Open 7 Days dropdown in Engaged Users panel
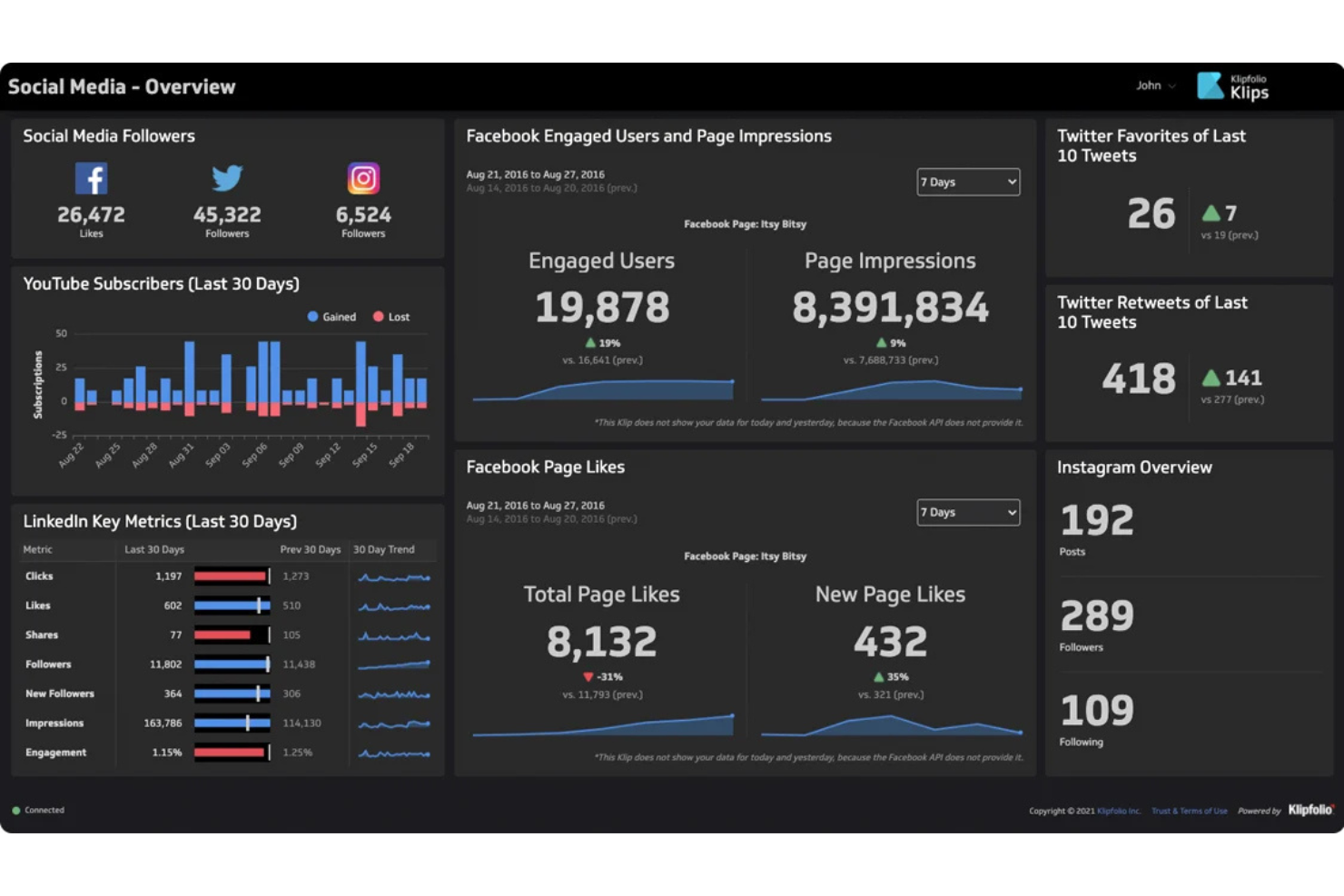1344x896 pixels. (x=968, y=182)
